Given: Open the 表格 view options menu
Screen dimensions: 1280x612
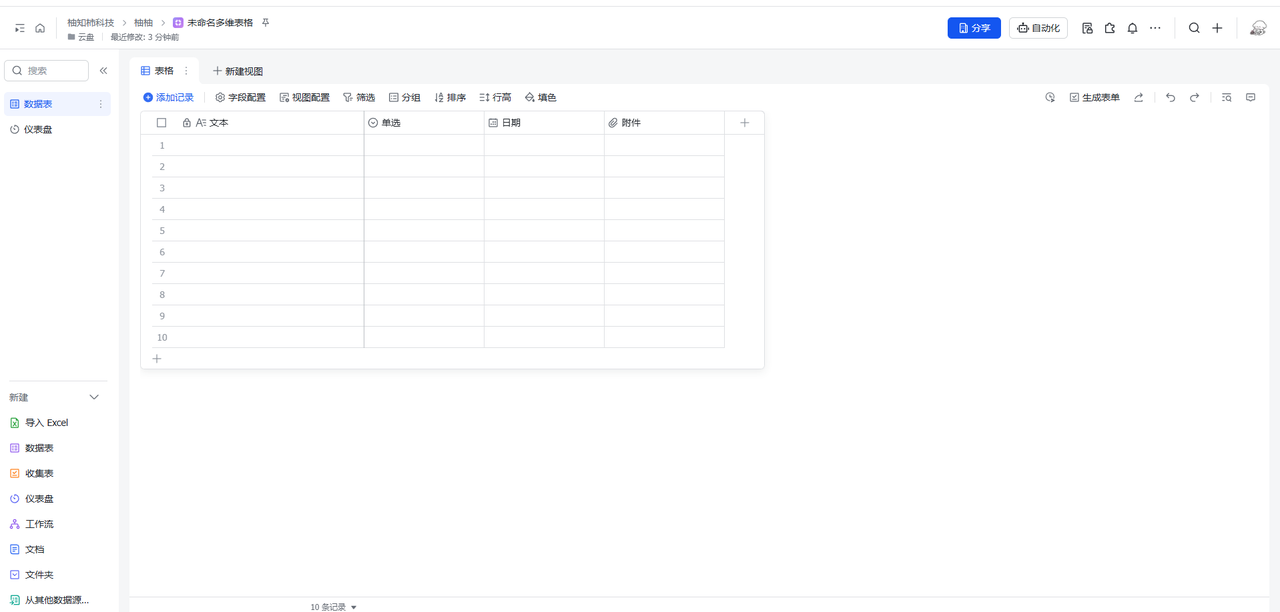Looking at the screenshot, I should [x=186, y=71].
